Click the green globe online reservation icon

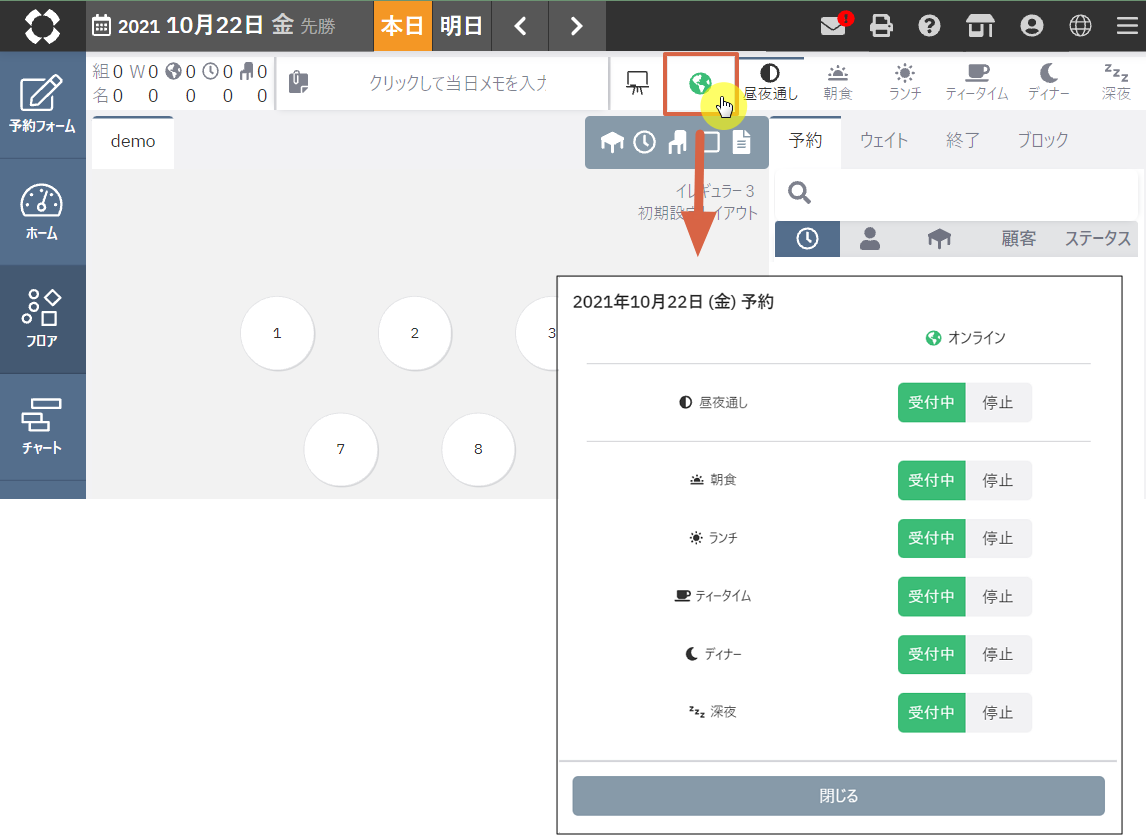click(700, 84)
